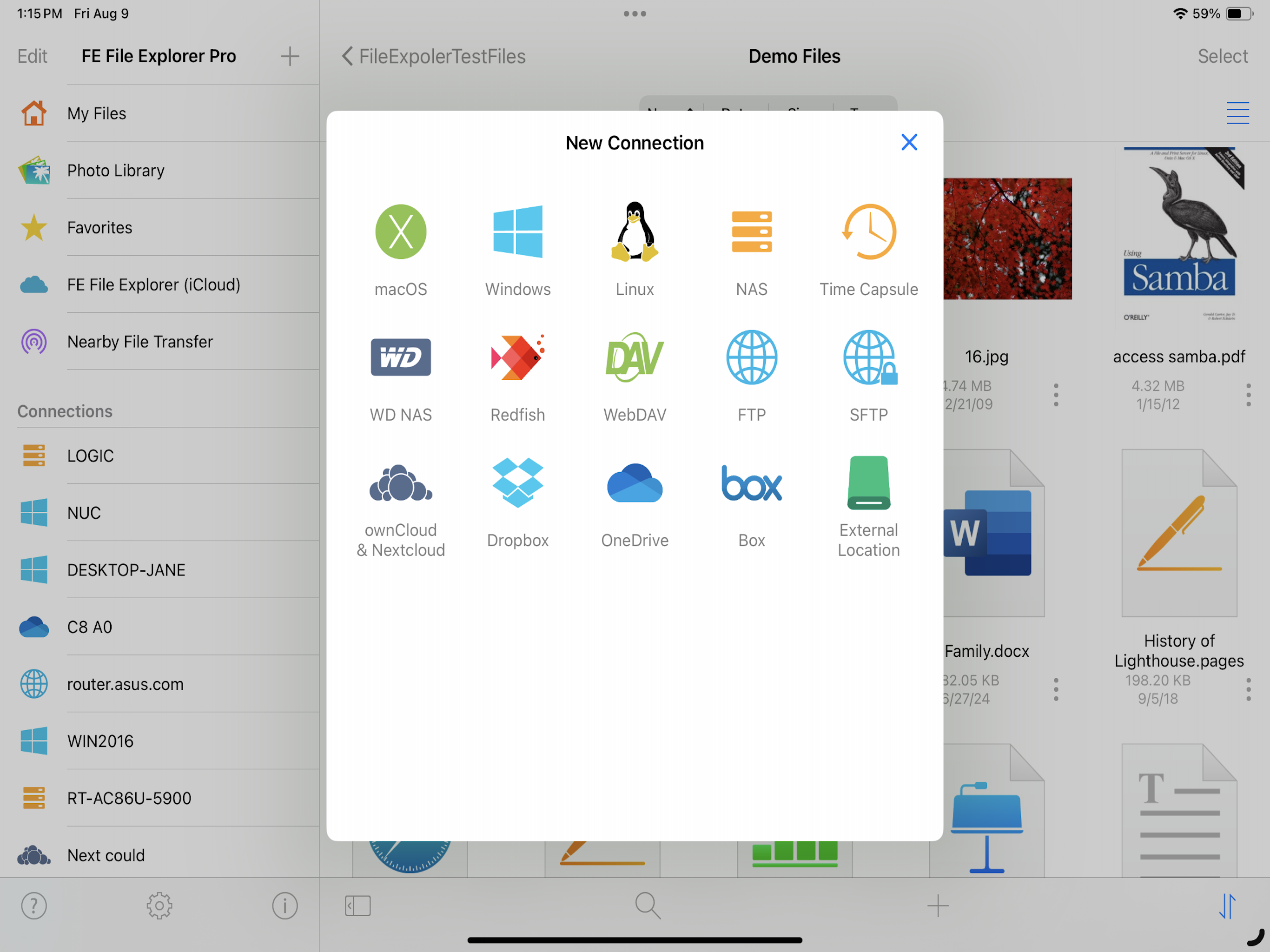Choose External Location option
The width and height of the screenshot is (1270, 952).
pyautogui.click(x=868, y=483)
